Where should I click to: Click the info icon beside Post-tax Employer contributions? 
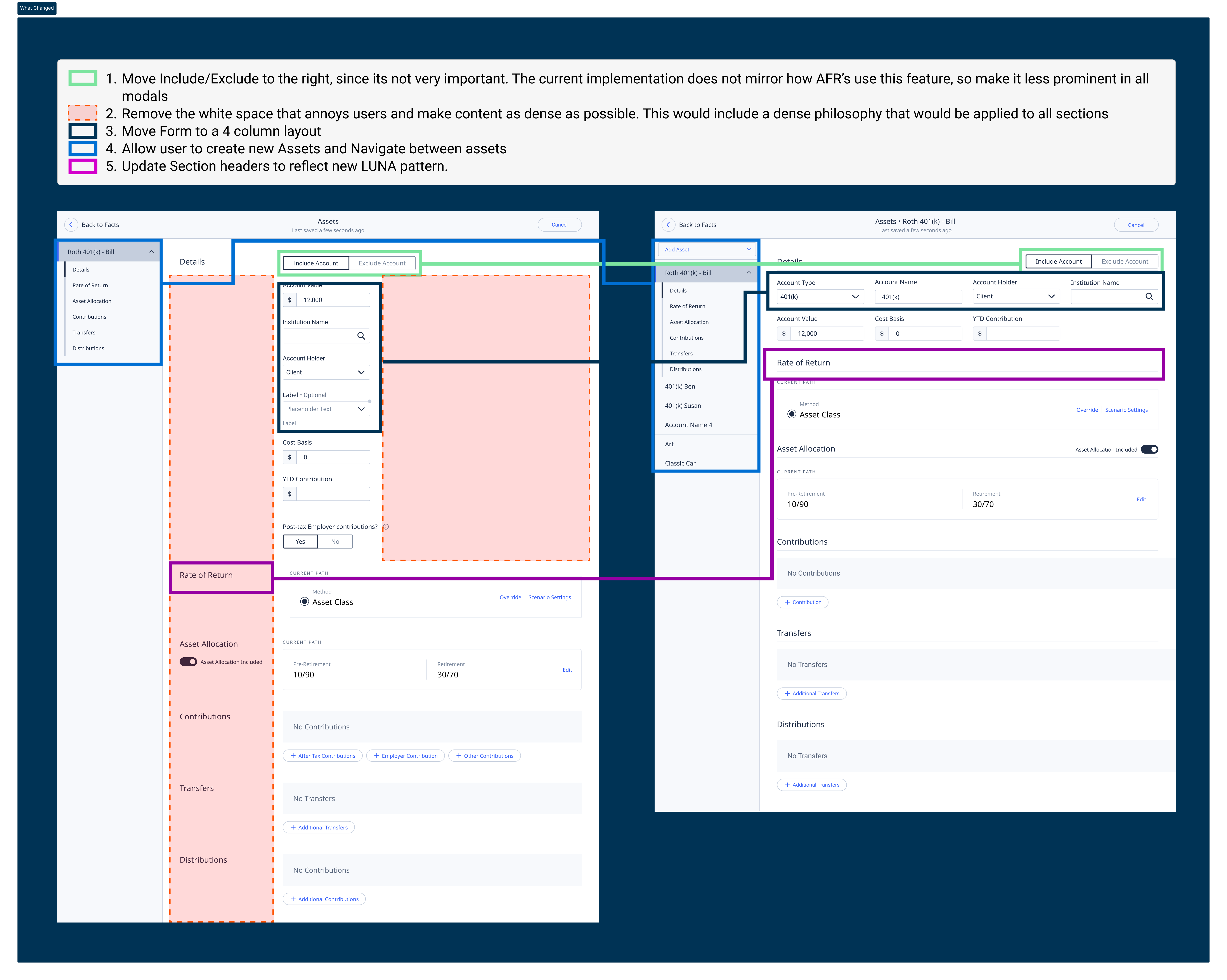click(386, 527)
